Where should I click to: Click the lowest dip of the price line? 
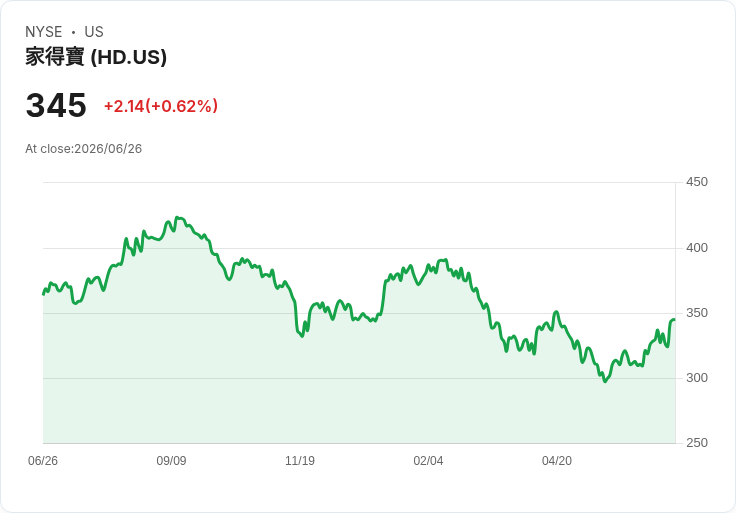(x=605, y=381)
